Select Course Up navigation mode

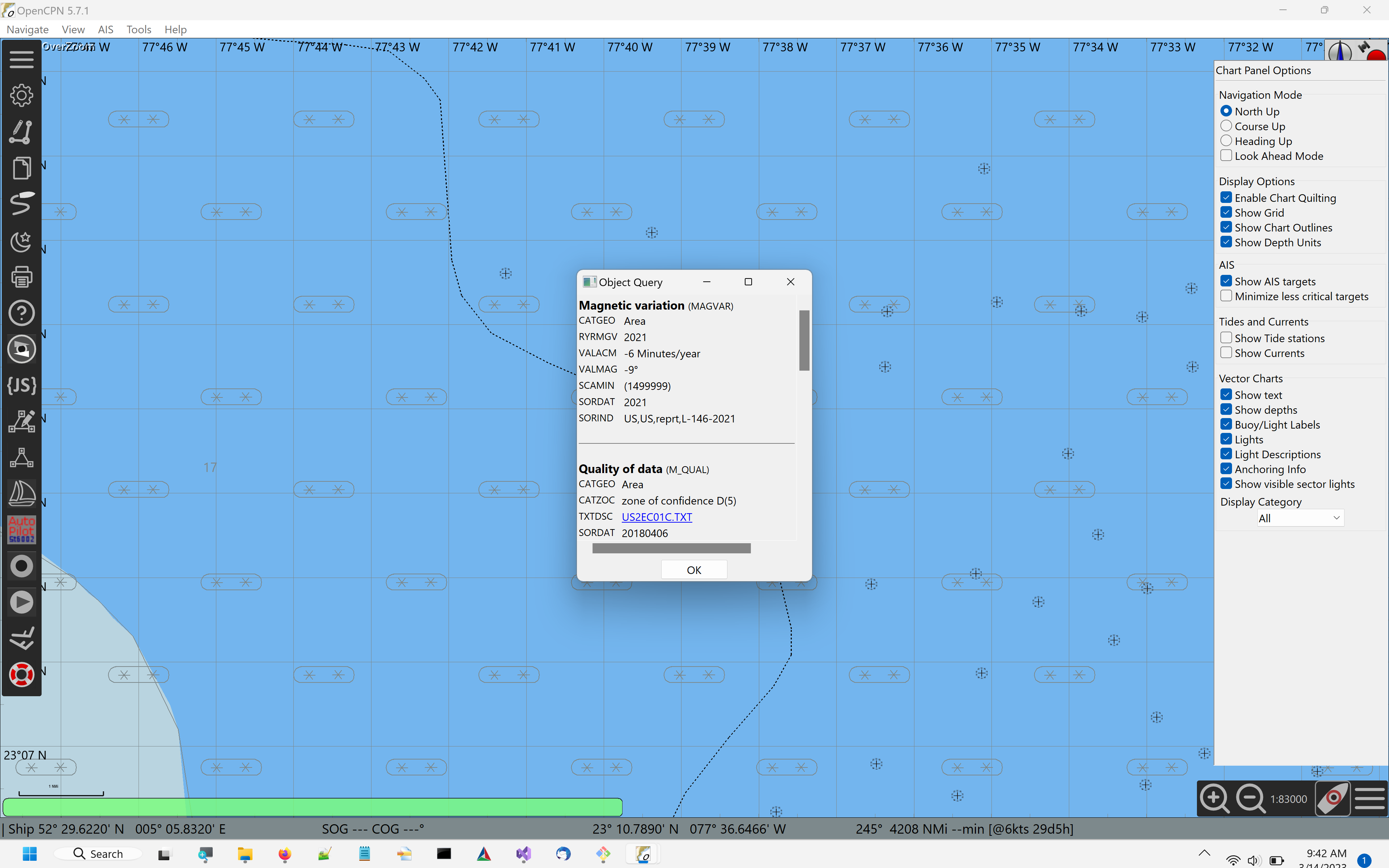point(1226,126)
